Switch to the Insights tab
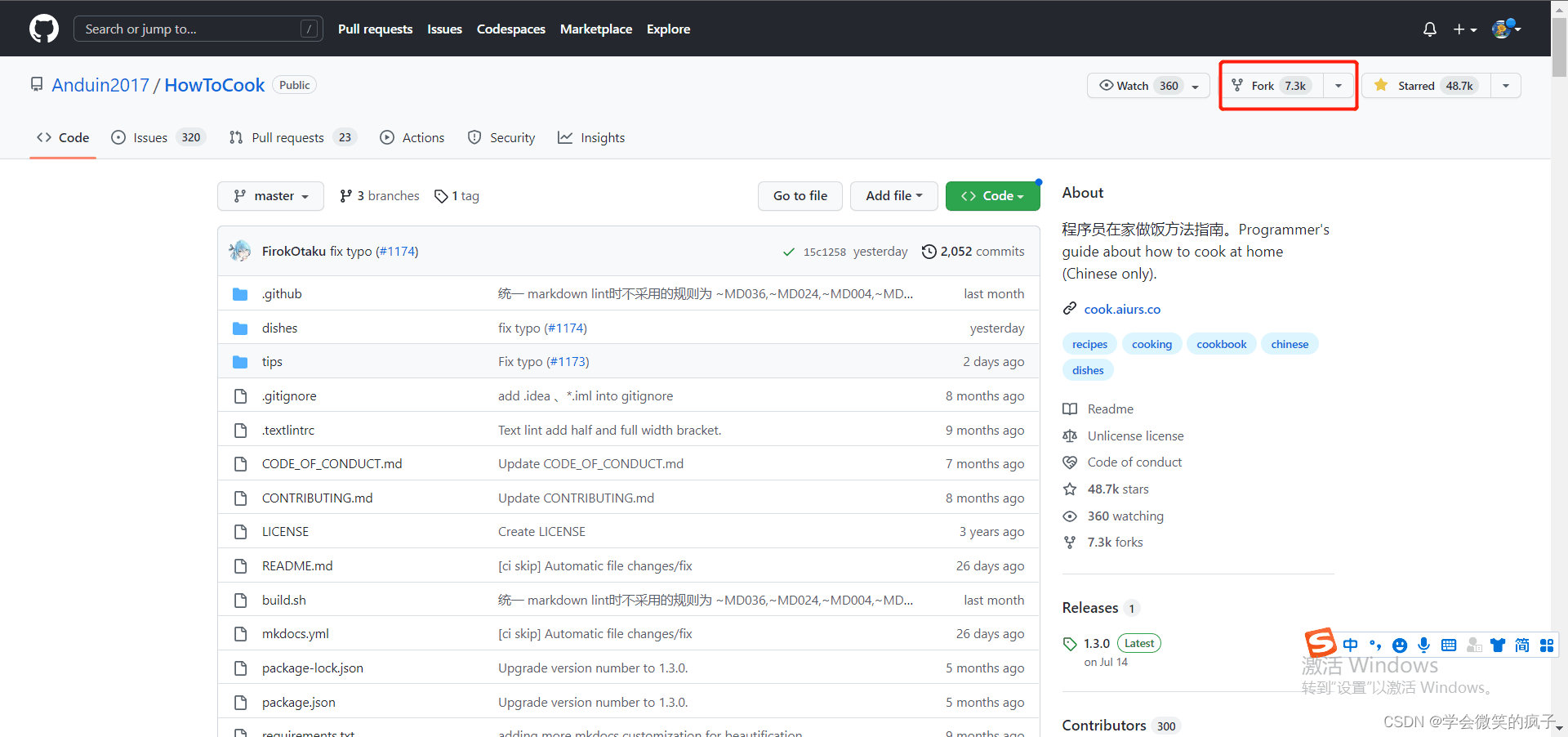 [x=591, y=137]
